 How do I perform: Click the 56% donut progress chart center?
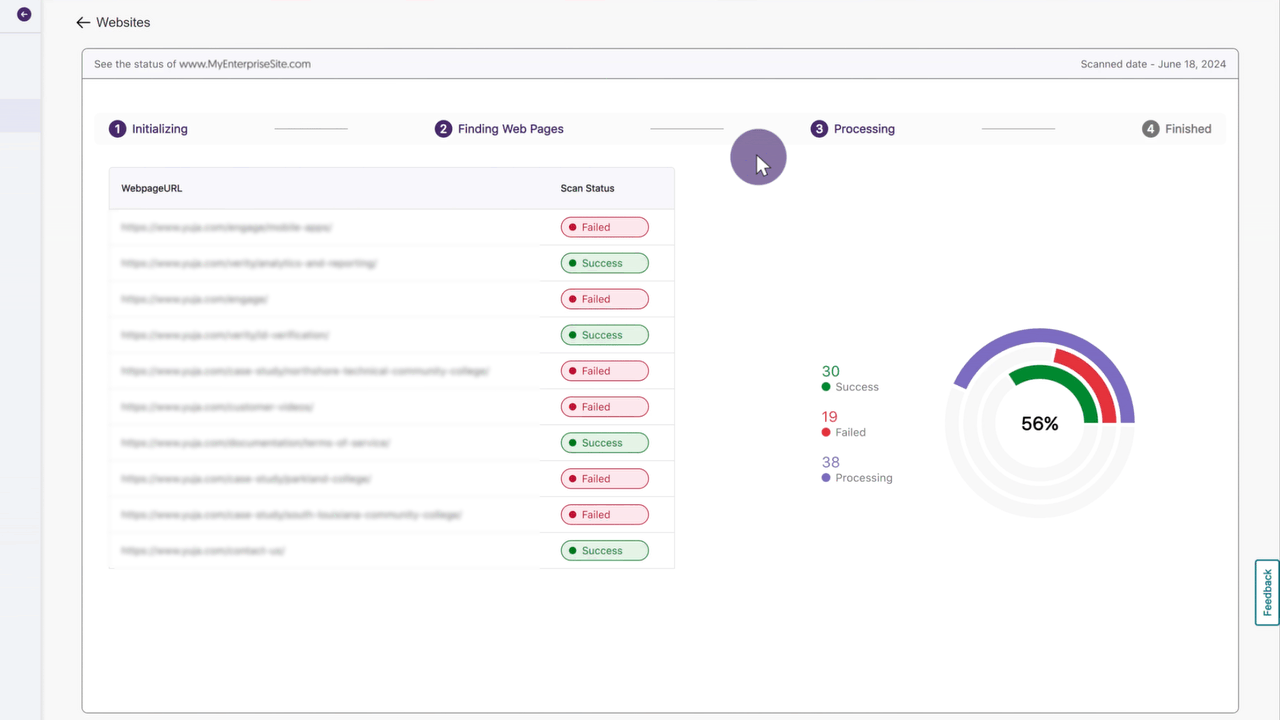coord(1039,424)
